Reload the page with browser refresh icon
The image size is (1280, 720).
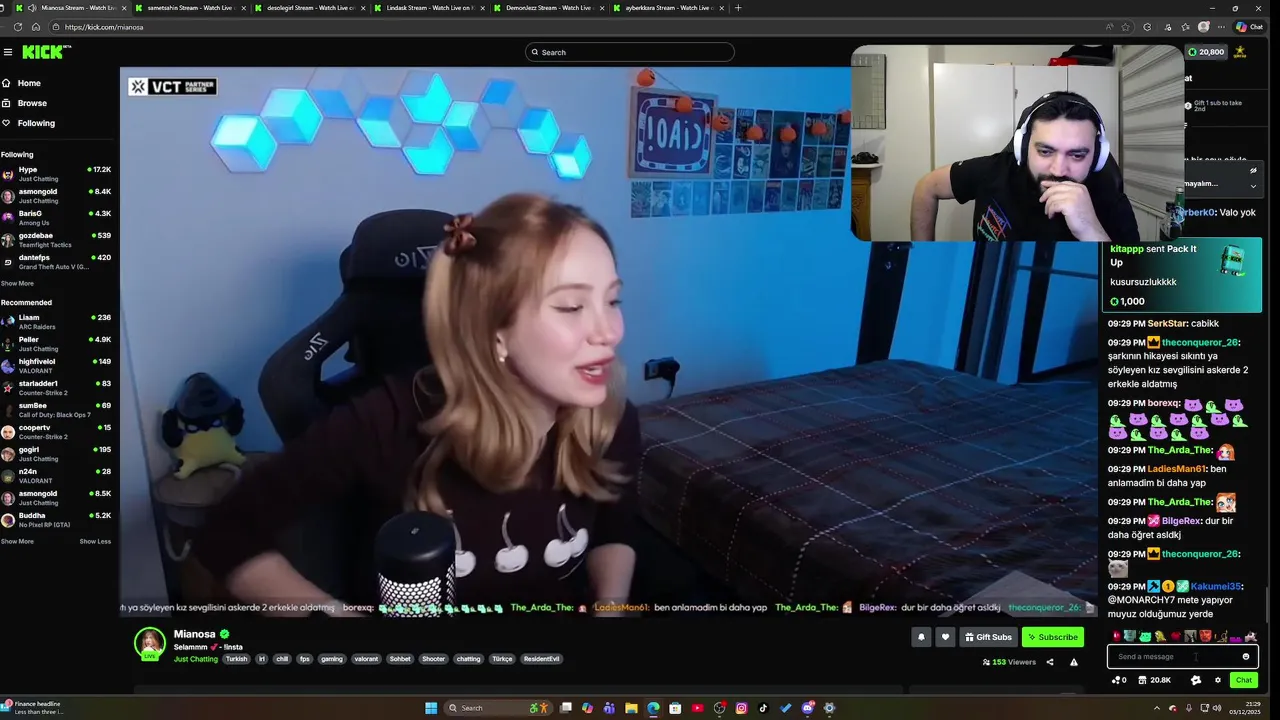point(18,27)
